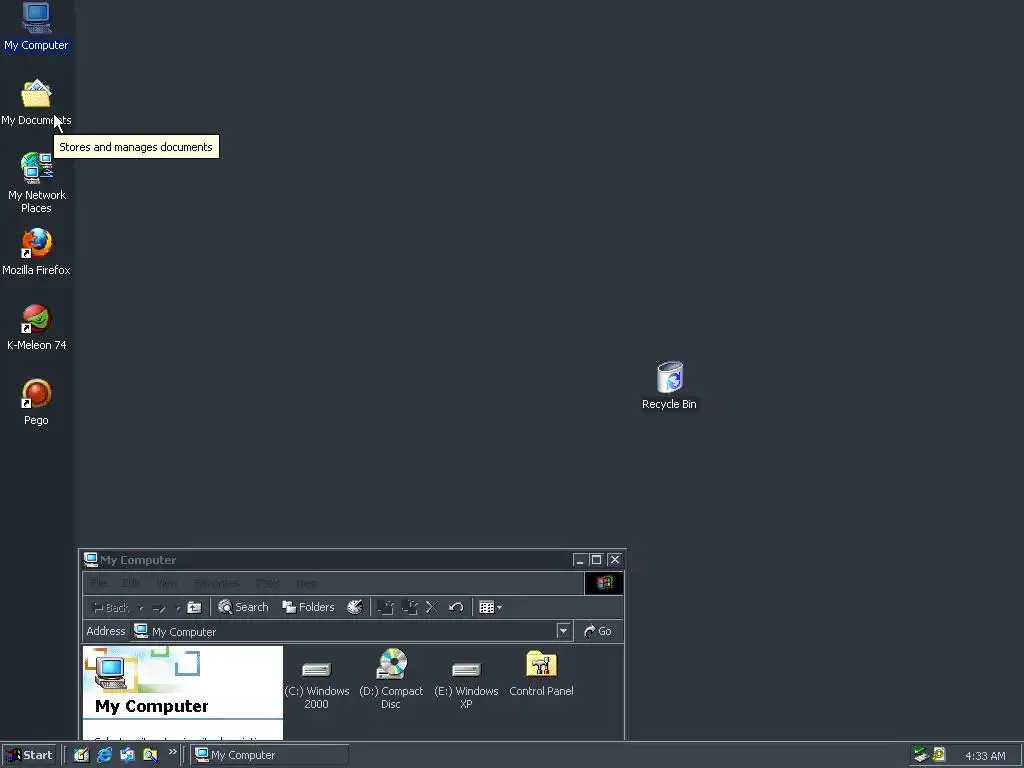Viewport: 1024px width, 768px height.
Task: Click the Windows flag throbber logo
Action: pyautogui.click(x=604, y=583)
